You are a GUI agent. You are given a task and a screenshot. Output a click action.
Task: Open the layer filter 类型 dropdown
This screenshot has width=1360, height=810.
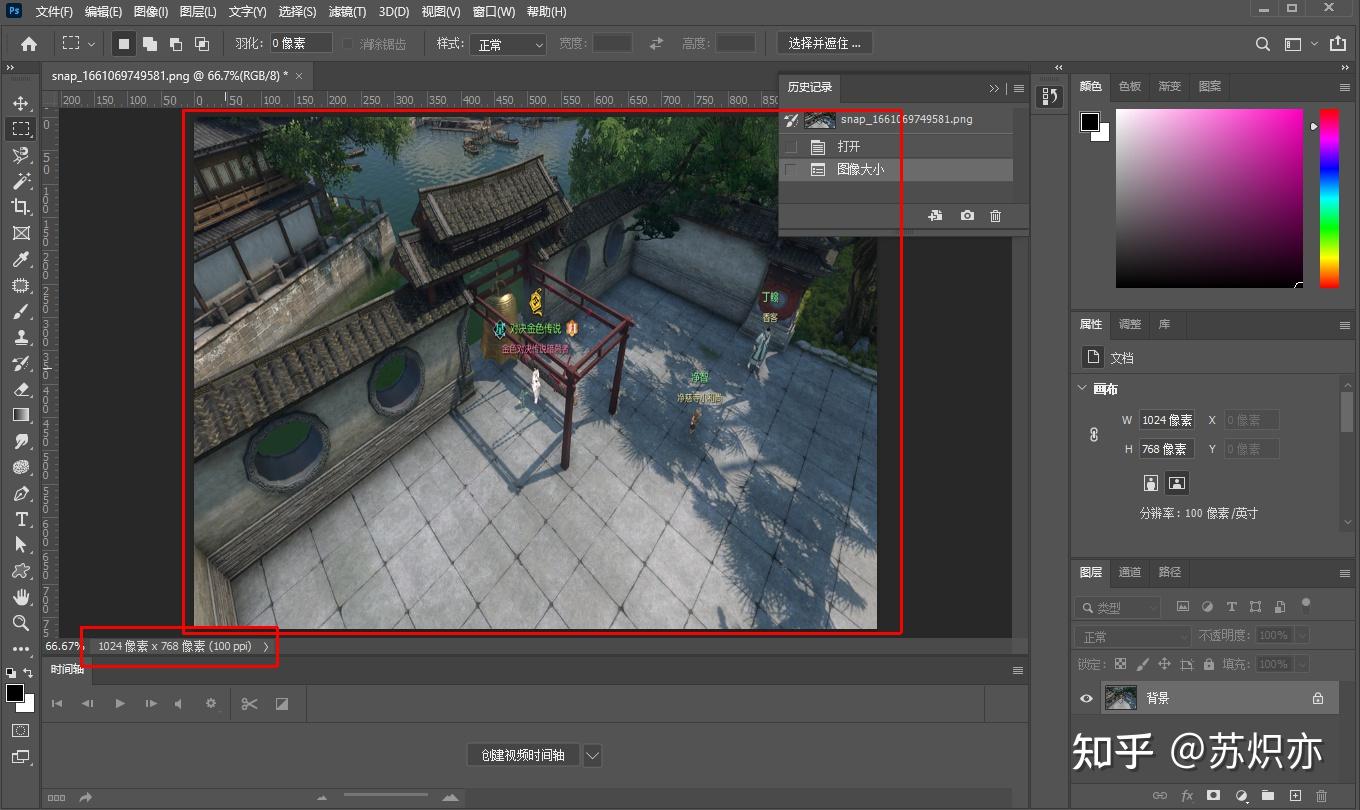click(x=1118, y=607)
